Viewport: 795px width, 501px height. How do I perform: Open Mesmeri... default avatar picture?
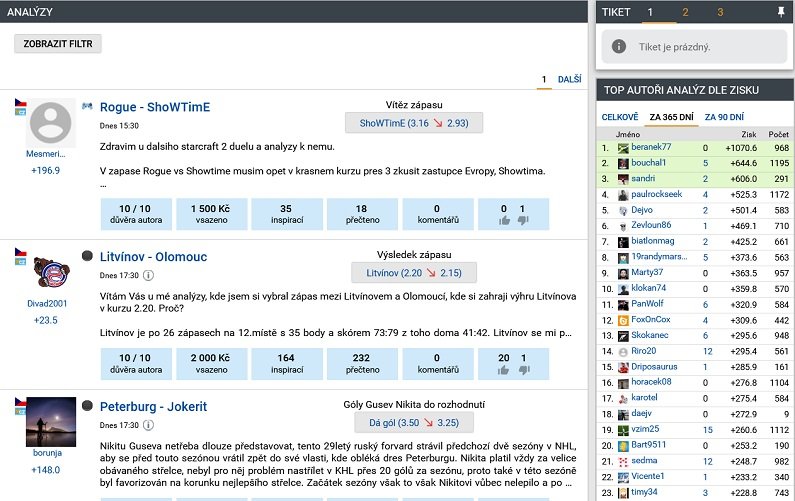(50, 123)
